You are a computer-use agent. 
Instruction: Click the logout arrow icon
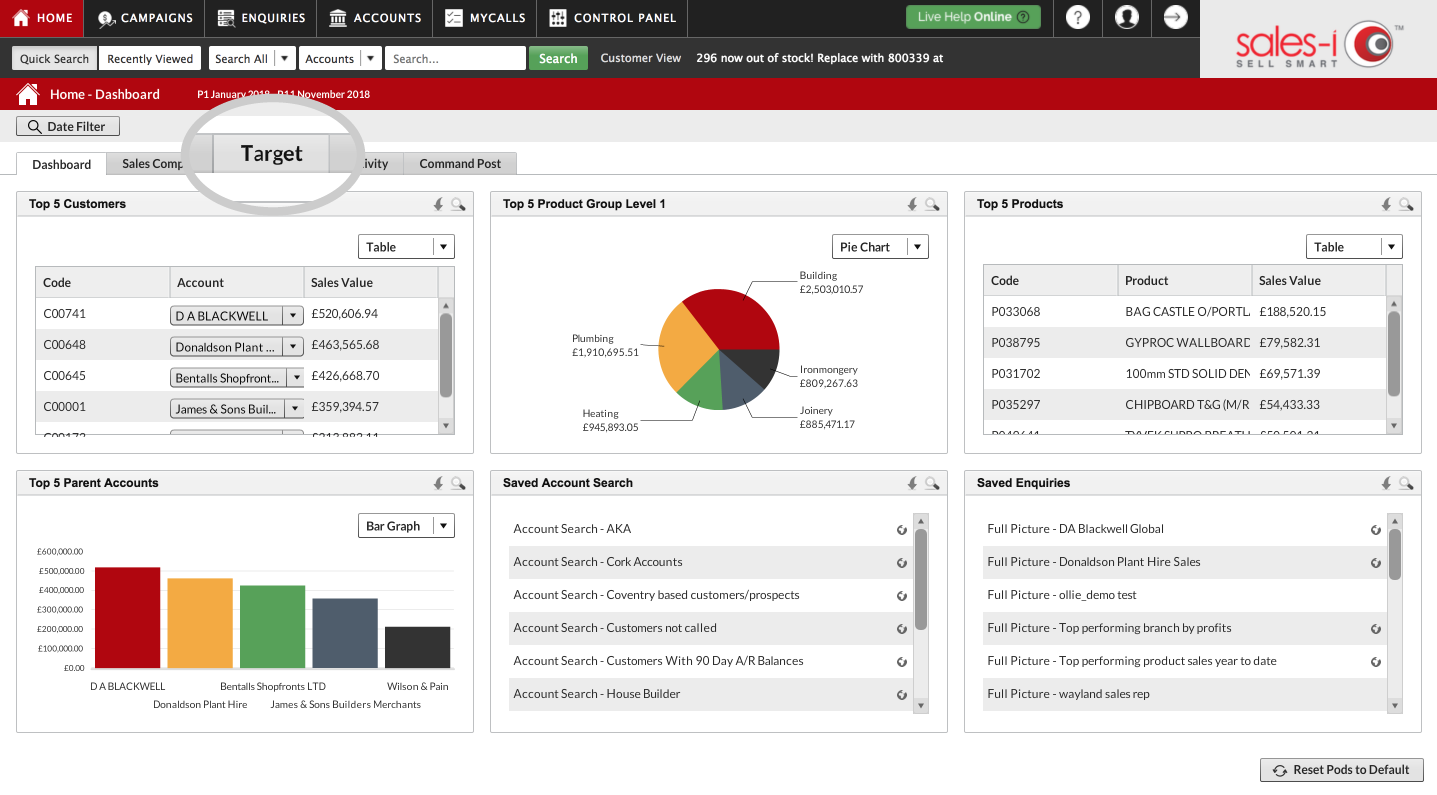click(1175, 17)
